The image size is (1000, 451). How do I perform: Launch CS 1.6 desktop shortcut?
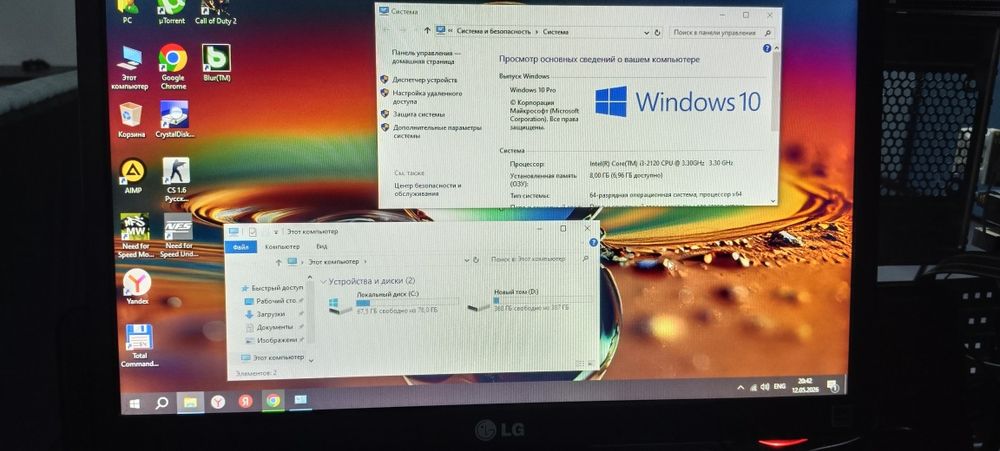[x=176, y=180]
